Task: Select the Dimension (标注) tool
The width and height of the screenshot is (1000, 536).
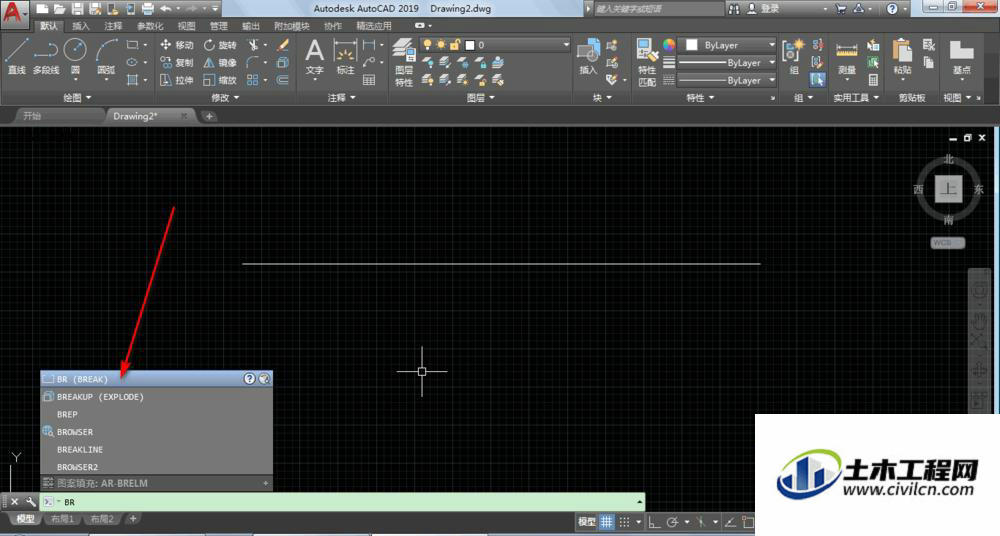Action: (x=345, y=57)
